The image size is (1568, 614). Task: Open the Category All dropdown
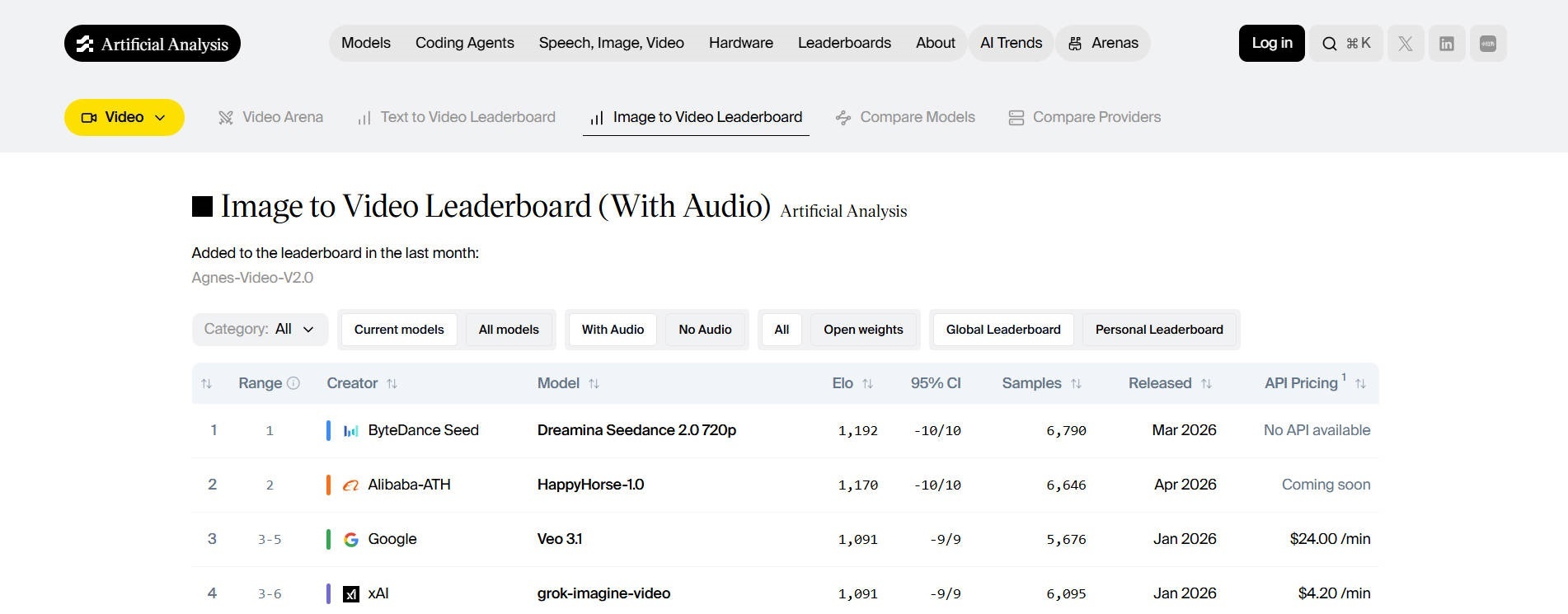260,330
